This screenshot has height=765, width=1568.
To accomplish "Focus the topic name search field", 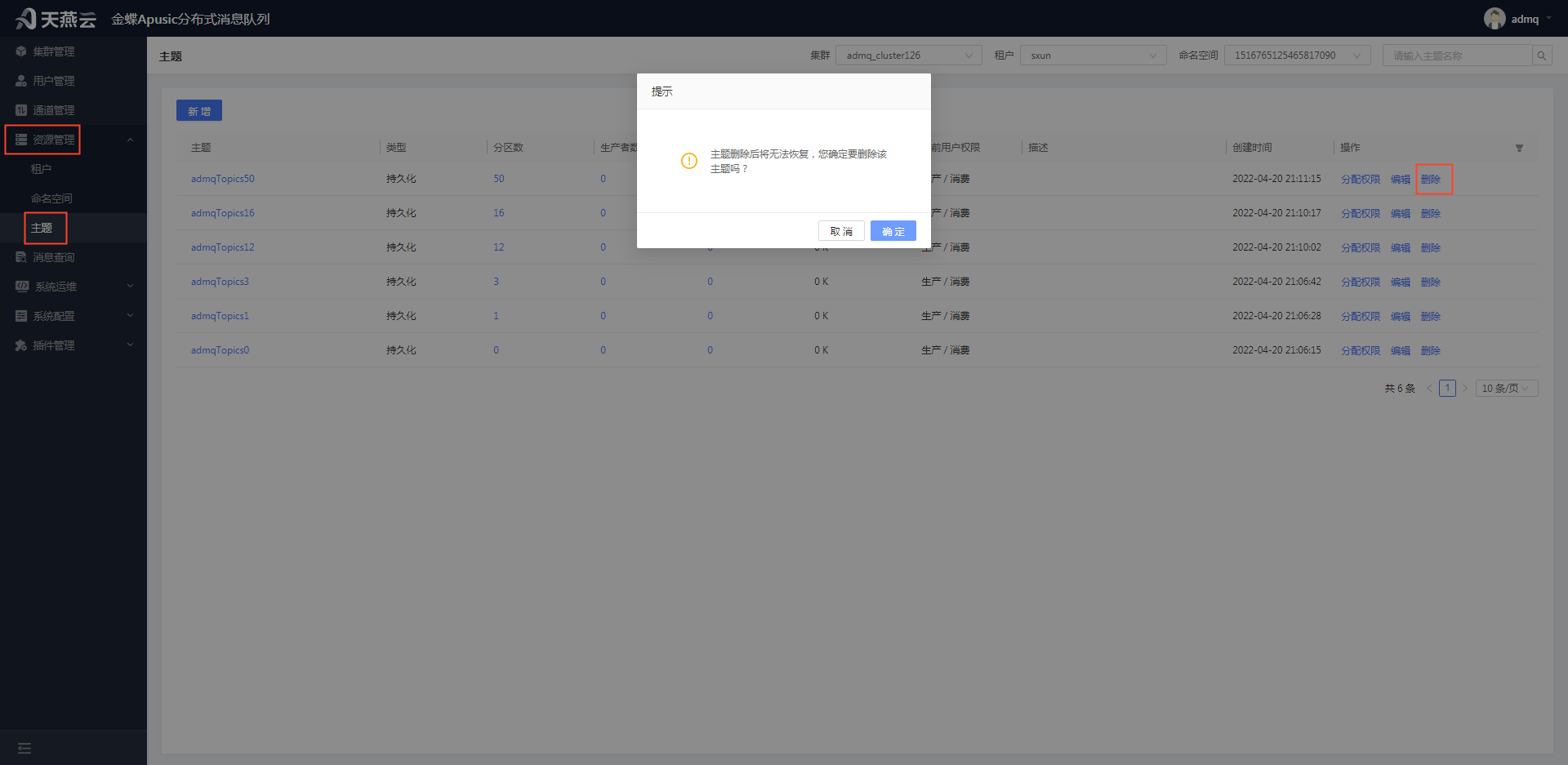I will click(1458, 56).
